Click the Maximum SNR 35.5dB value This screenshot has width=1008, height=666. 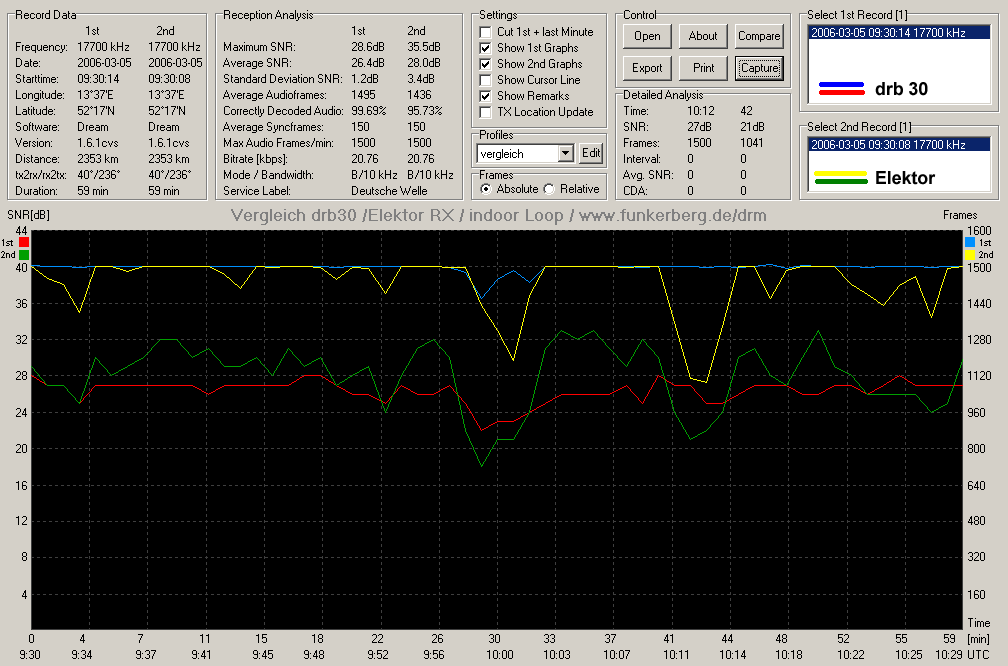coord(424,47)
